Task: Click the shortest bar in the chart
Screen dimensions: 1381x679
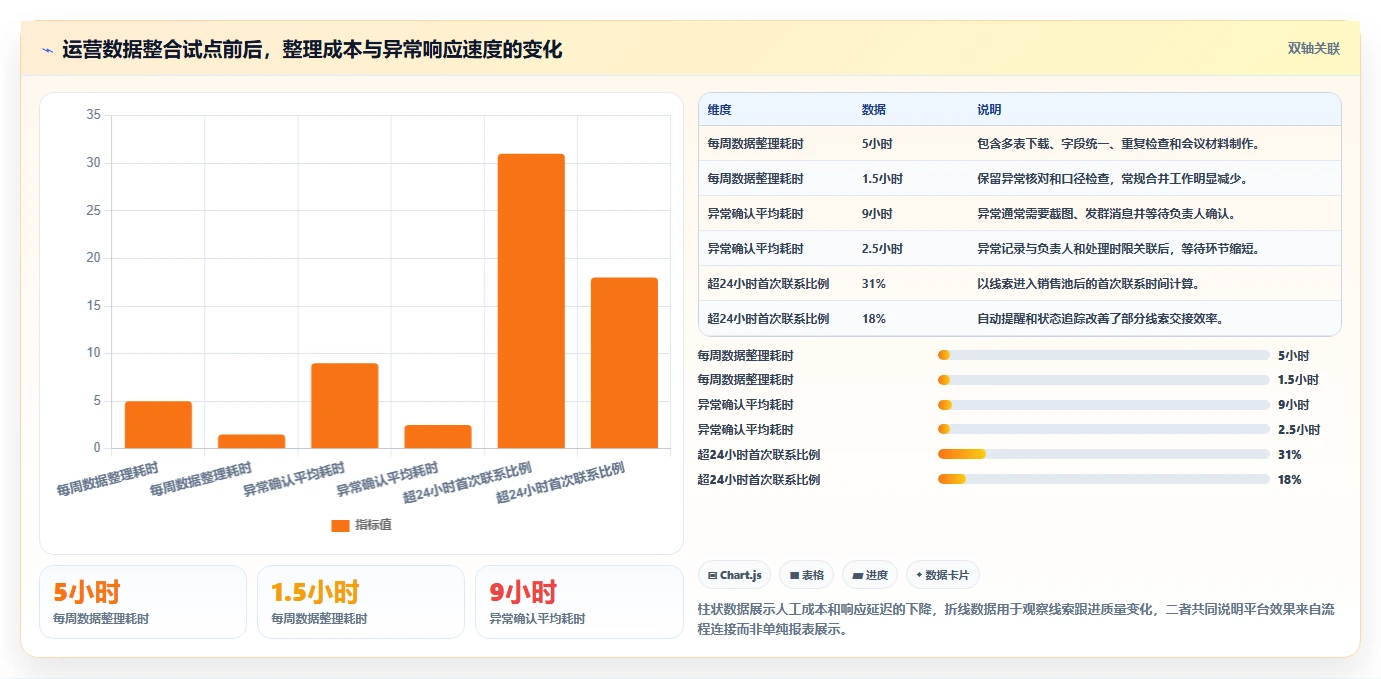Action: [251, 441]
